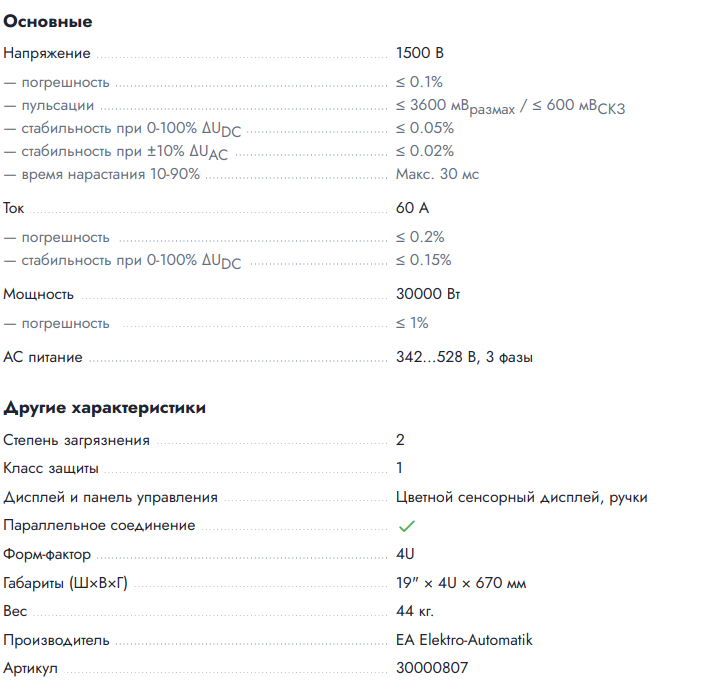Click the 1500 В voltage value
The image size is (715, 691).
420,54
